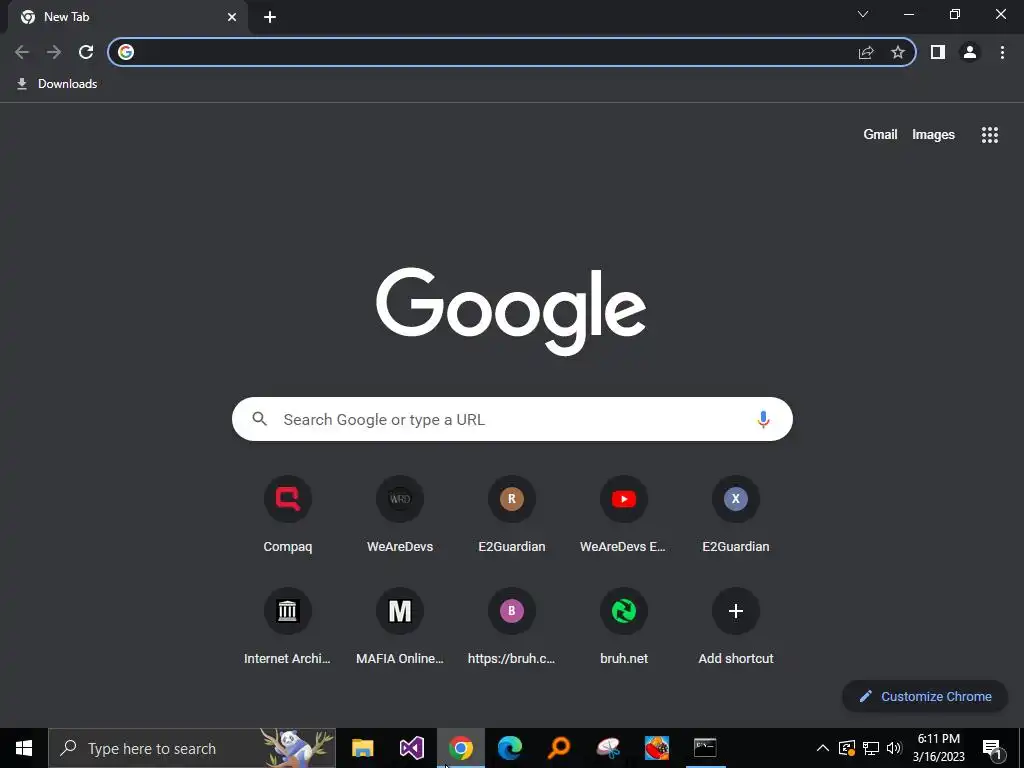Viewport: 1024px width, 768px height.
Task: Open the Windows Start menu
Action: coord(24,748)
